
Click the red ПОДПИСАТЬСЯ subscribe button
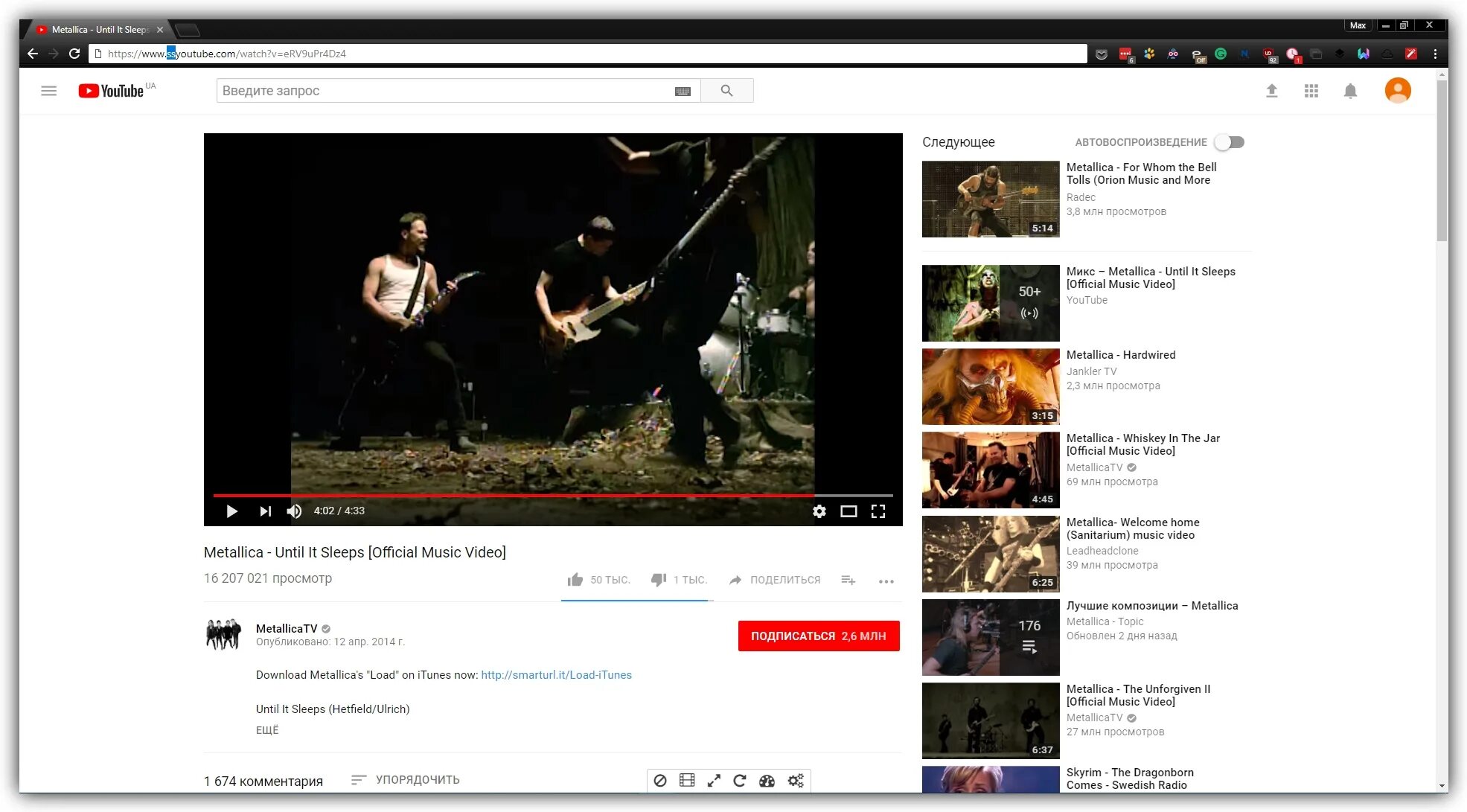[x=818, y=636]
